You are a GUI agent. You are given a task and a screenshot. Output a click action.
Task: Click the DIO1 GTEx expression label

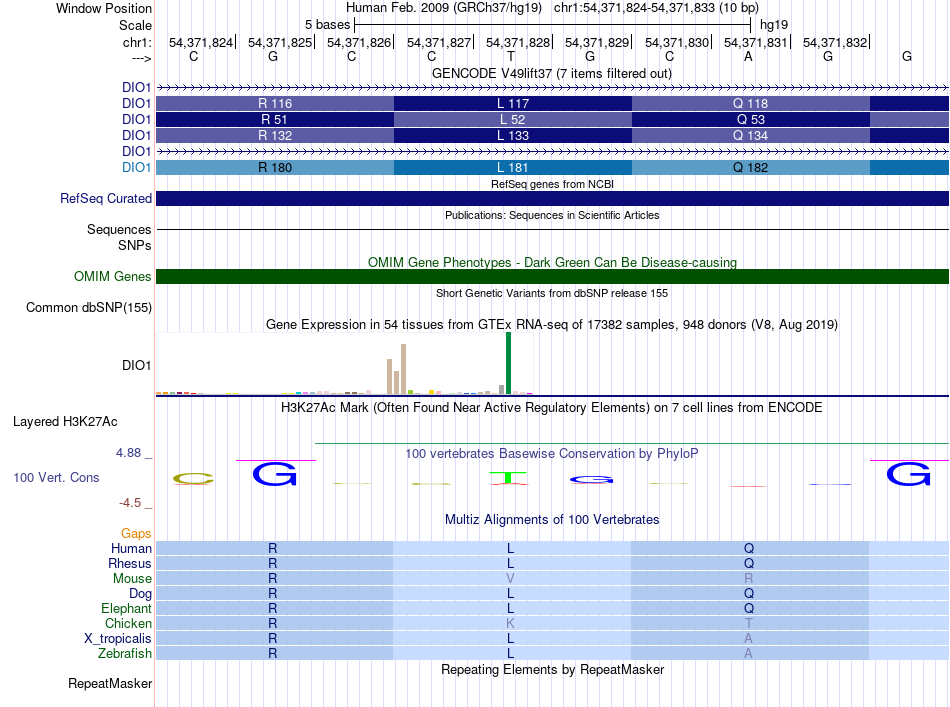[136, 365]
